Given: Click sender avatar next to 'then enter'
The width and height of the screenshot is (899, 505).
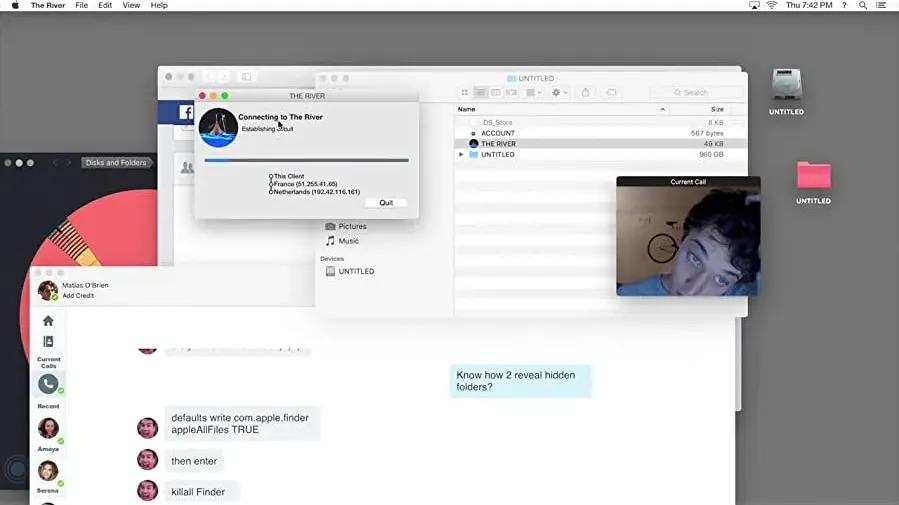Looking at the screenshot, I should (147, 460).
